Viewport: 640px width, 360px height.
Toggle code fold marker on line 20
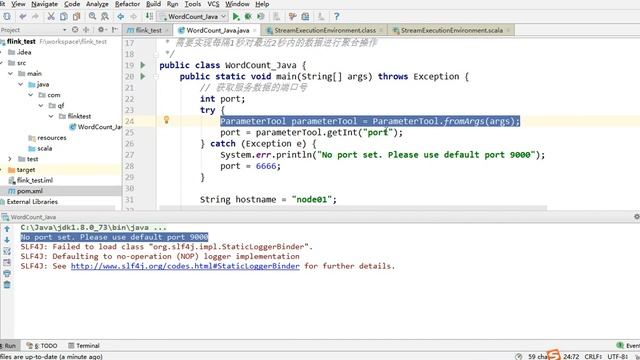(156, 76)
